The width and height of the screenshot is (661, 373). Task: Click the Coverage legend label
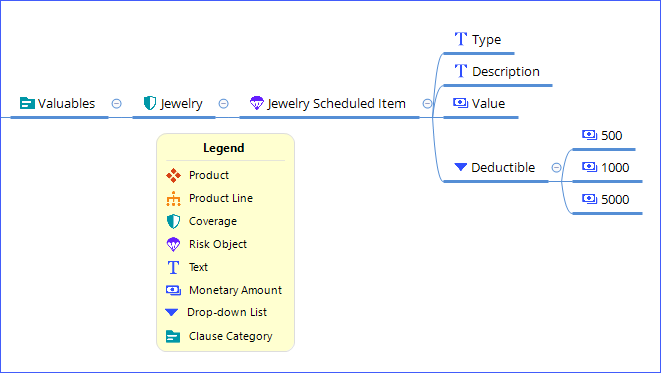(x=213, y=221)
